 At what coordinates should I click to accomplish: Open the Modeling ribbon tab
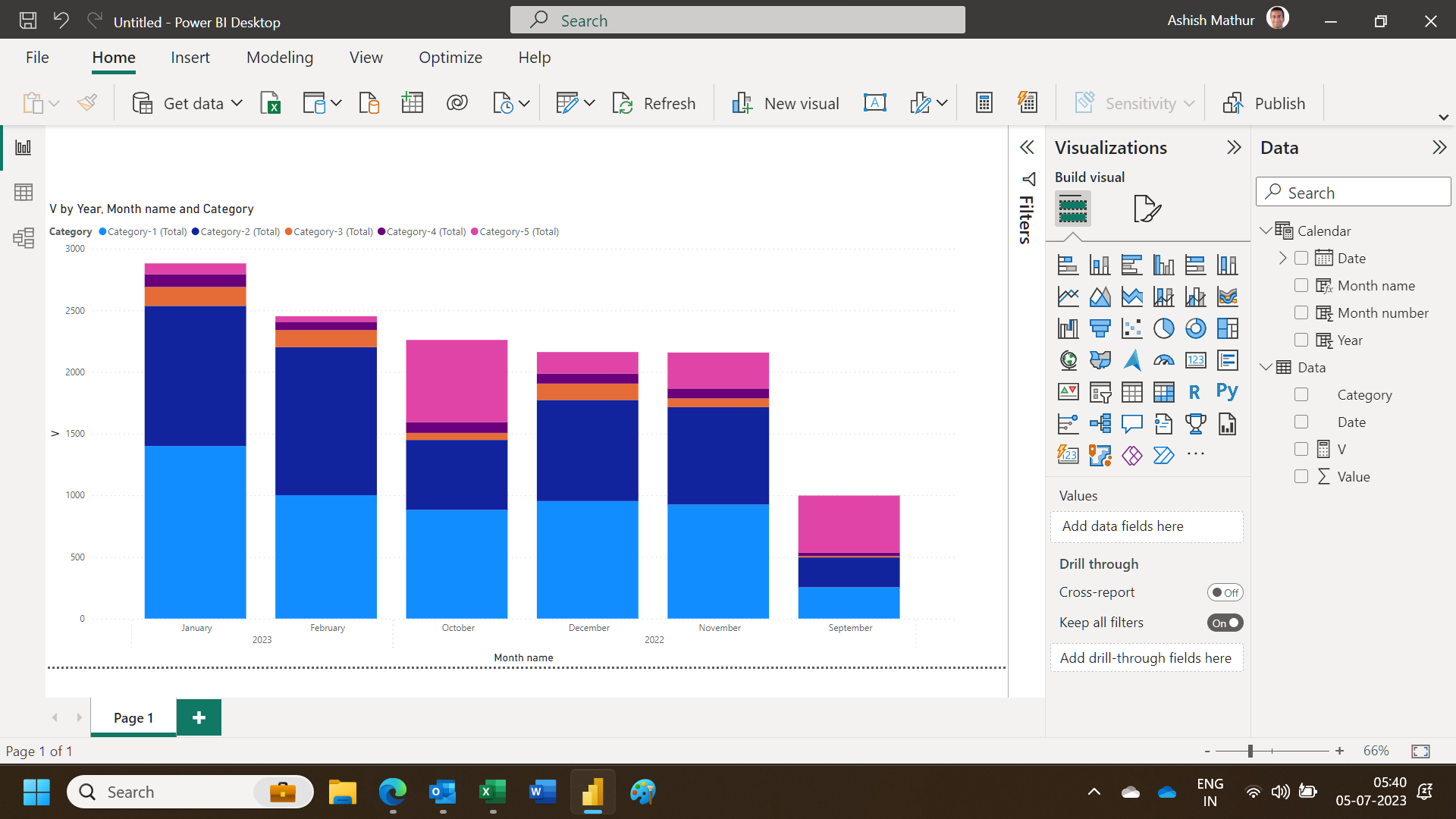coord(280,58)
